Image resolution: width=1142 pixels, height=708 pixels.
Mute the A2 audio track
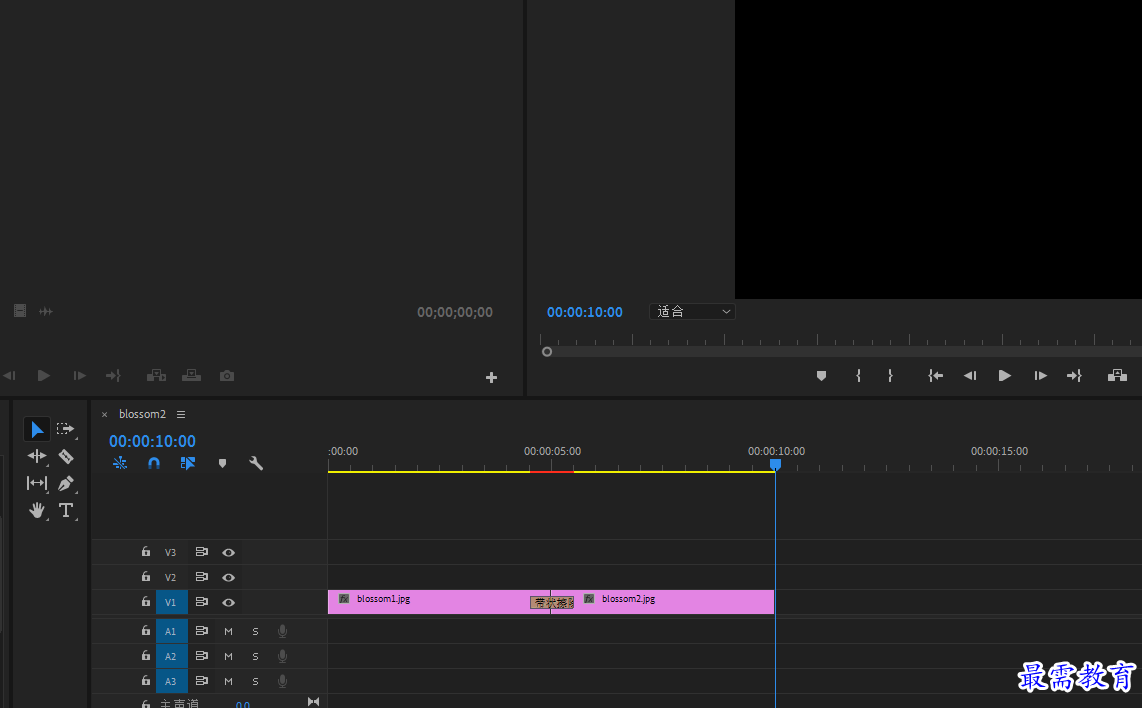[228, 656]
